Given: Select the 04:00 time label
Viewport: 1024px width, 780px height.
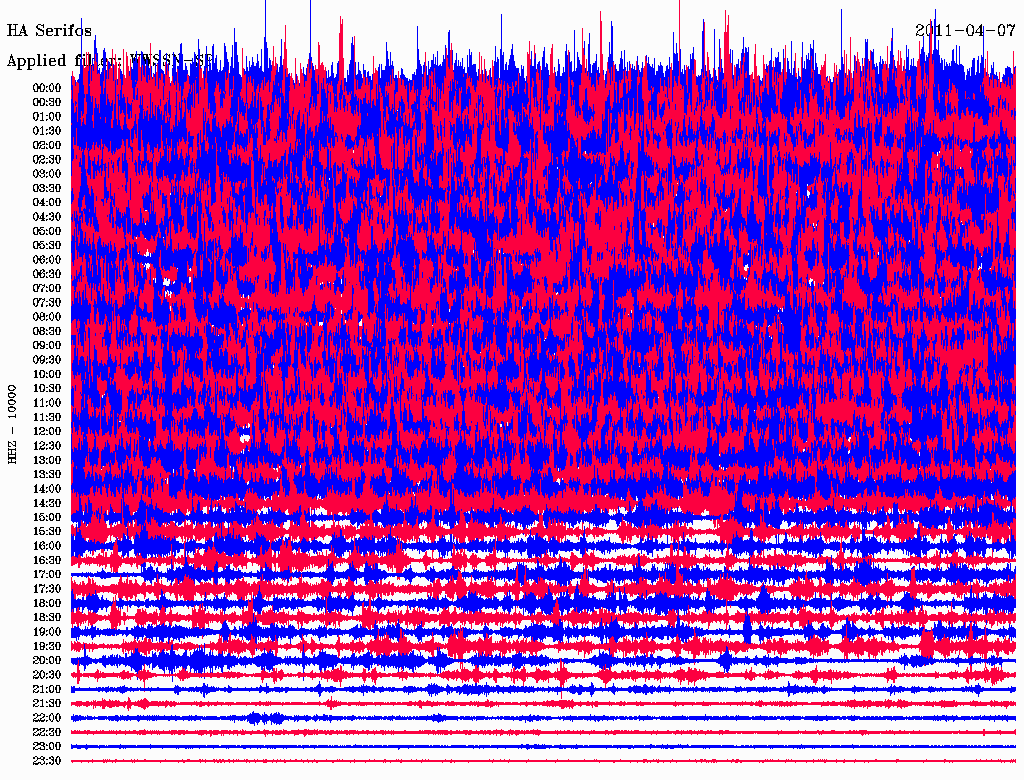Looking at the screenshot, I should pyautogui.click(x=47, y=203).
